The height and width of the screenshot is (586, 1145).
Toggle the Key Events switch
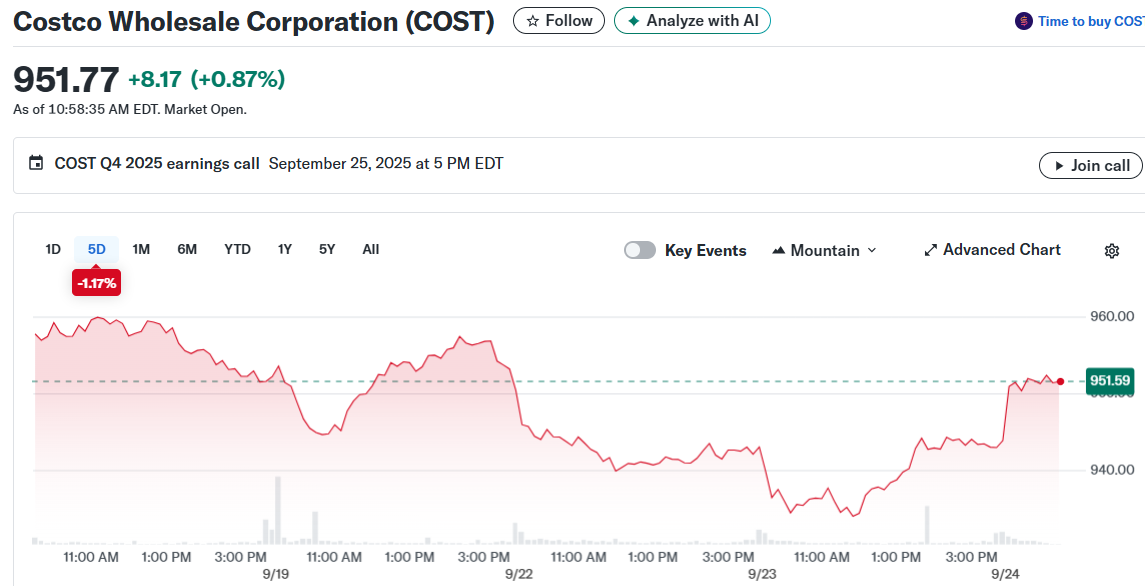pyautogui.click(x=640, y=251)
